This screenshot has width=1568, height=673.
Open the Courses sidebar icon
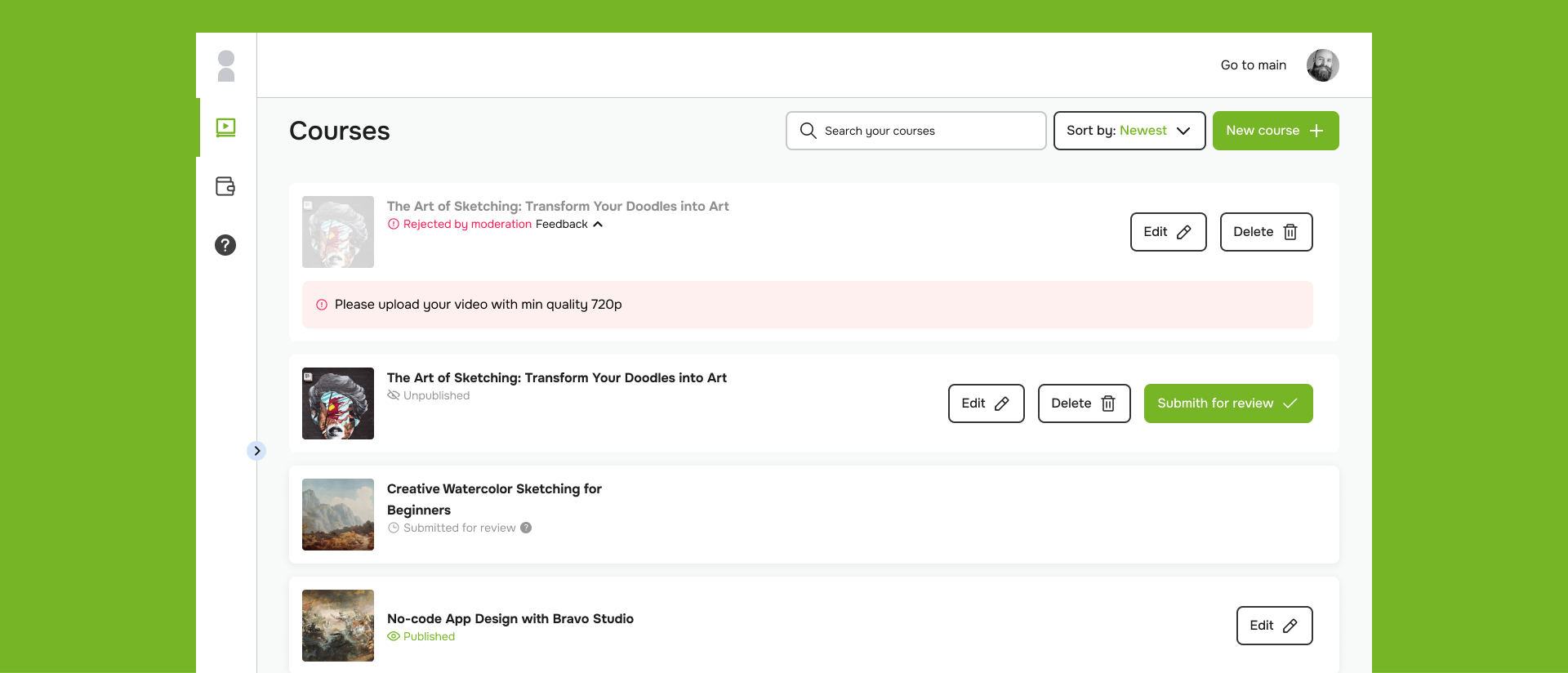click(x=226, y=127)
